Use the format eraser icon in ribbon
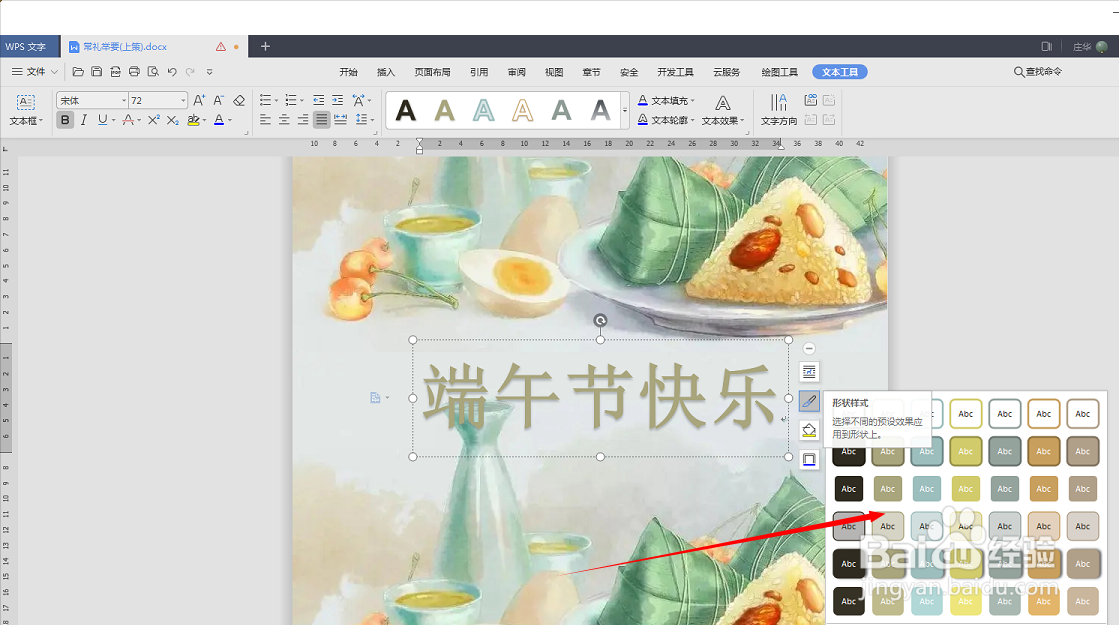The height and width of the screenshot is (625, 1119). click(x=237, y=100)
